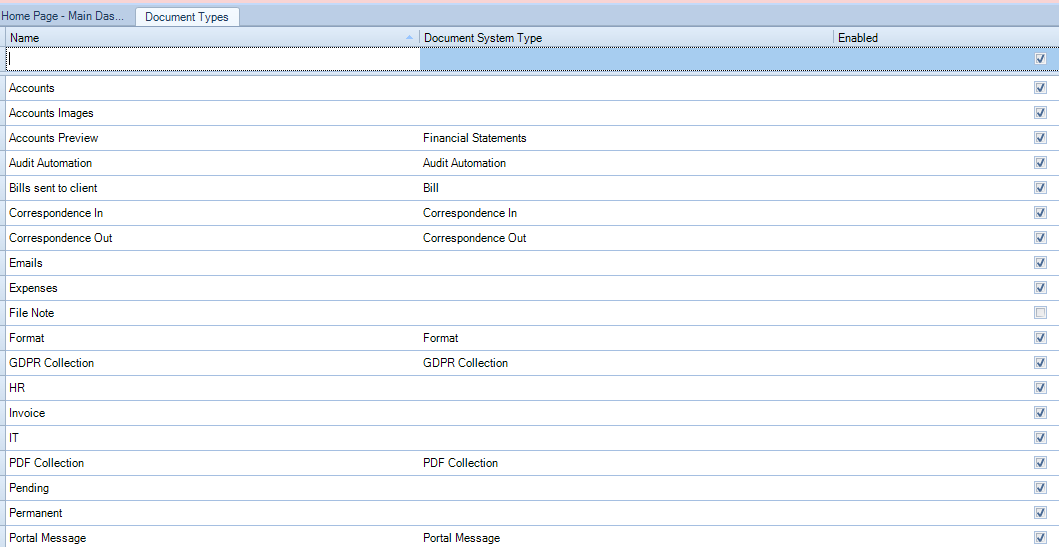Select the Bills sent to client row
This screenshot has width=1059, height=547.
point(532,188)
